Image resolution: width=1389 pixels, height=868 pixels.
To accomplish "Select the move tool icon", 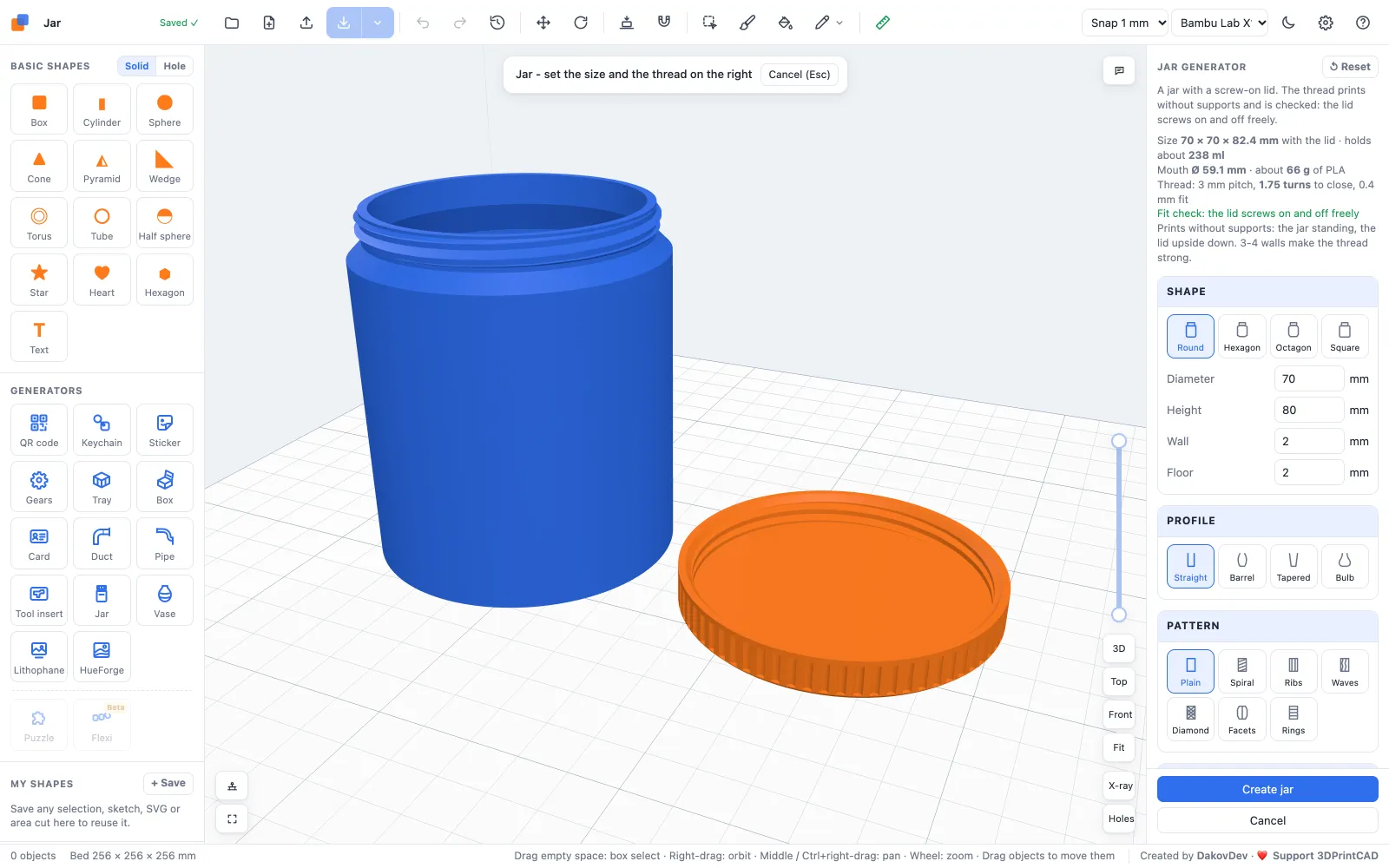I will click(x=543, y=23).
